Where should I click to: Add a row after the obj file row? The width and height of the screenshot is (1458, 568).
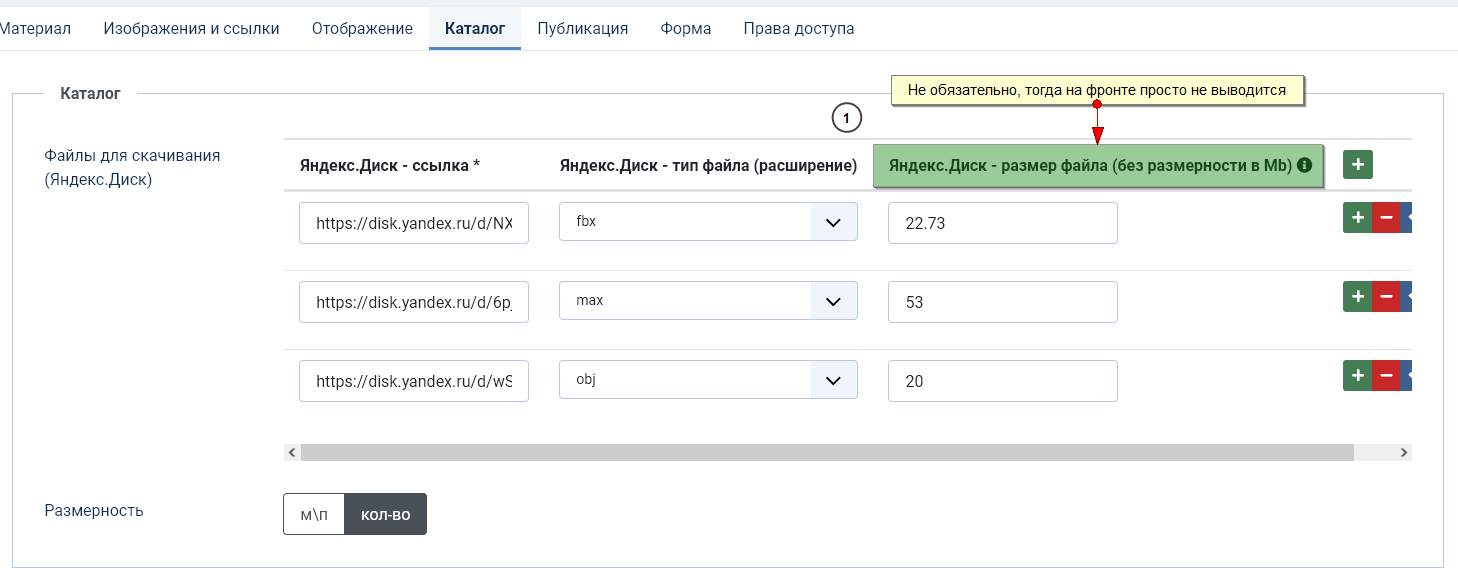point(1357,376)
